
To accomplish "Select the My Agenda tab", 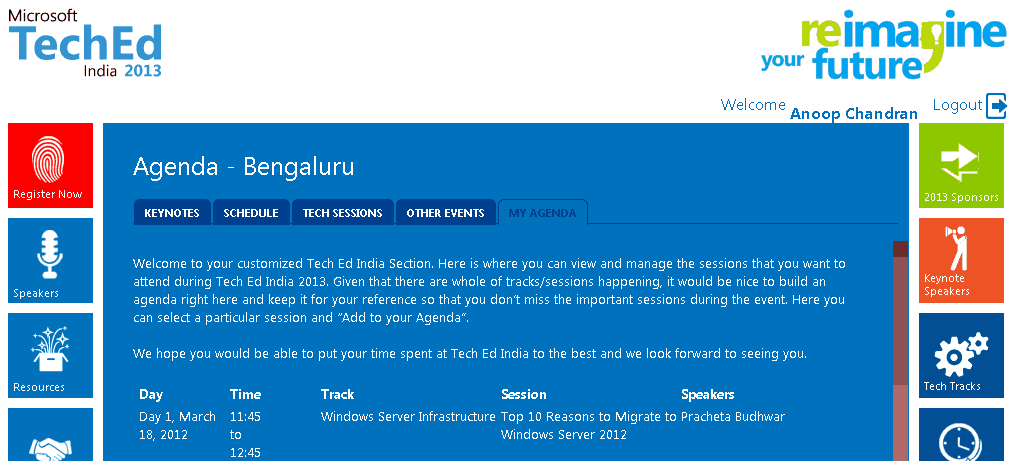I will coord(543,213).
